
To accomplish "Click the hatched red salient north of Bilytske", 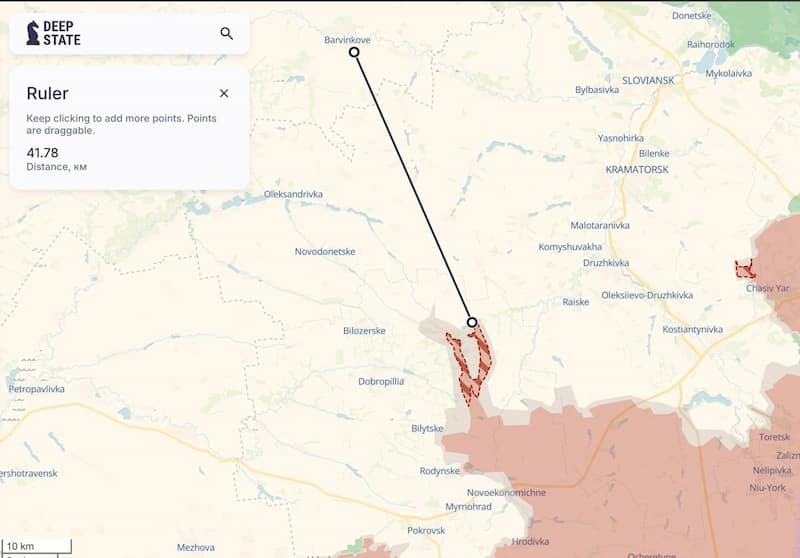I will [x=470, y=367].
